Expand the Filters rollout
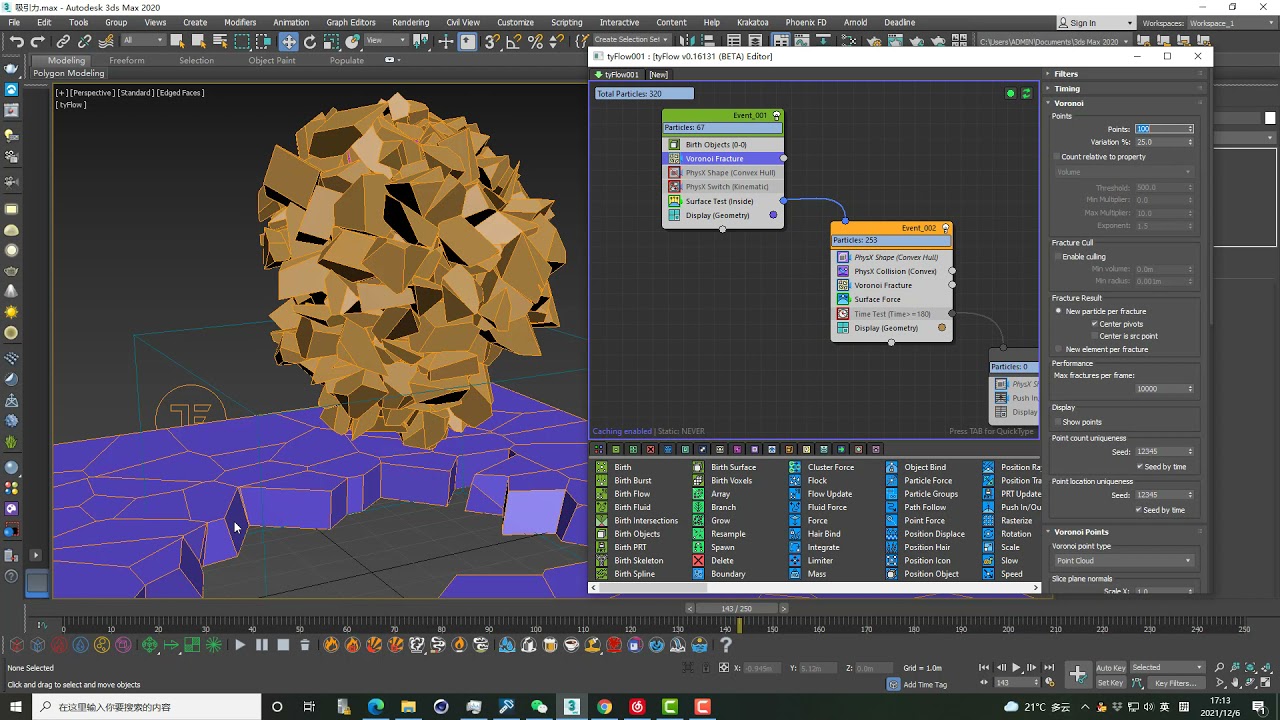 (x=1065, y=74)
